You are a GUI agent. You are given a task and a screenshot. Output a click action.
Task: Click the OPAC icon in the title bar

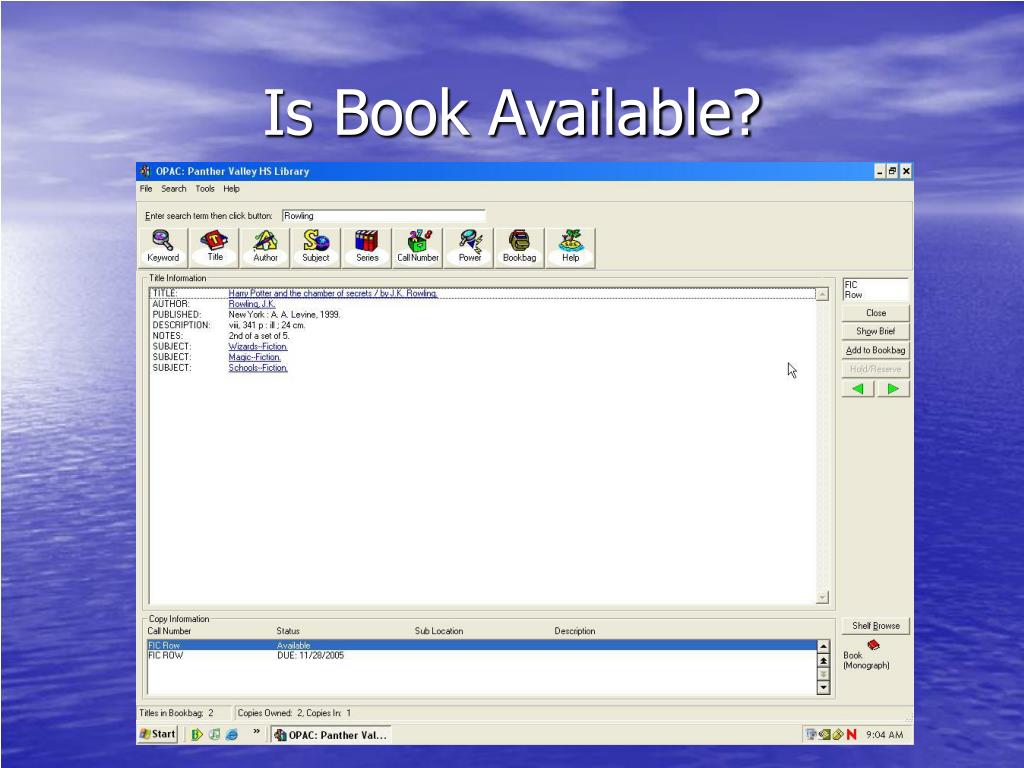[146, 171]
